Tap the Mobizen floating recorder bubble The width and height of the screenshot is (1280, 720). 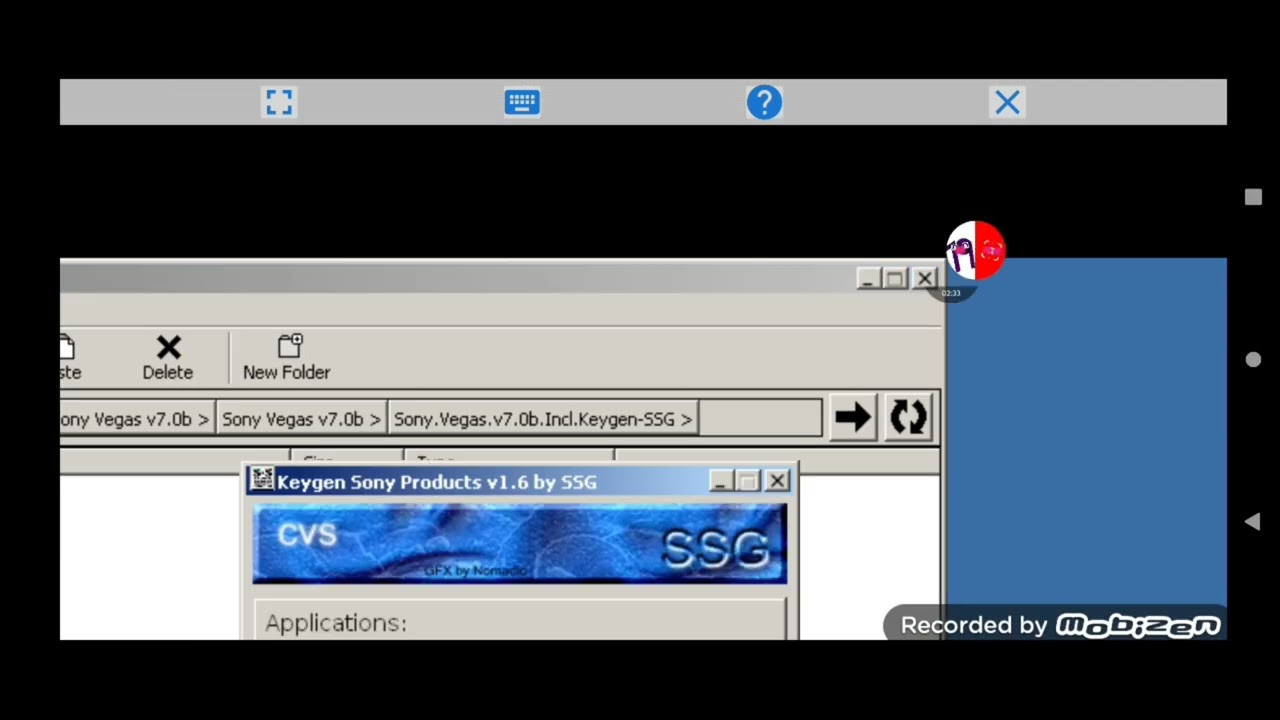click(x=975, y=251)
